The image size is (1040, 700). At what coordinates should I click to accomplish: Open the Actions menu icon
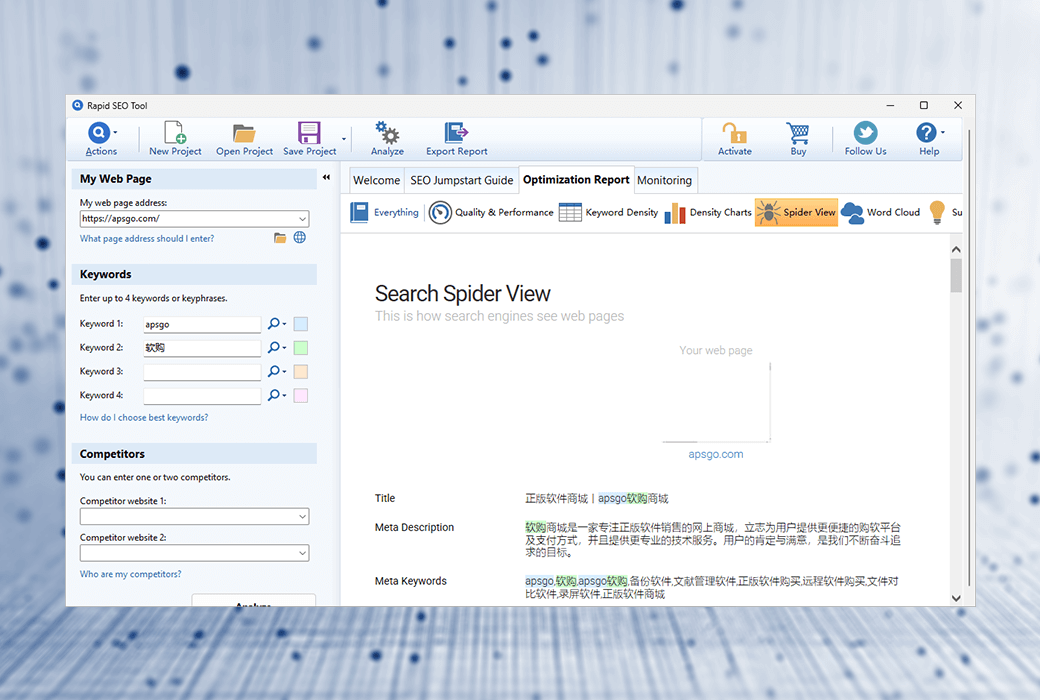[x=99, y=133]
